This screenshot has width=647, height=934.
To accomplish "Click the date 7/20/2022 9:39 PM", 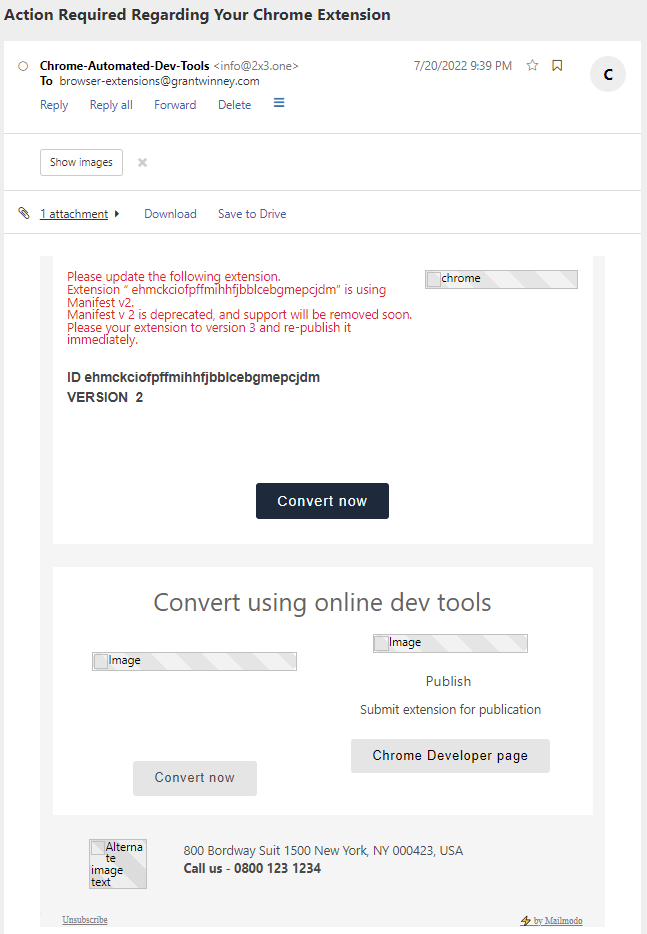I will pos(463,66).
